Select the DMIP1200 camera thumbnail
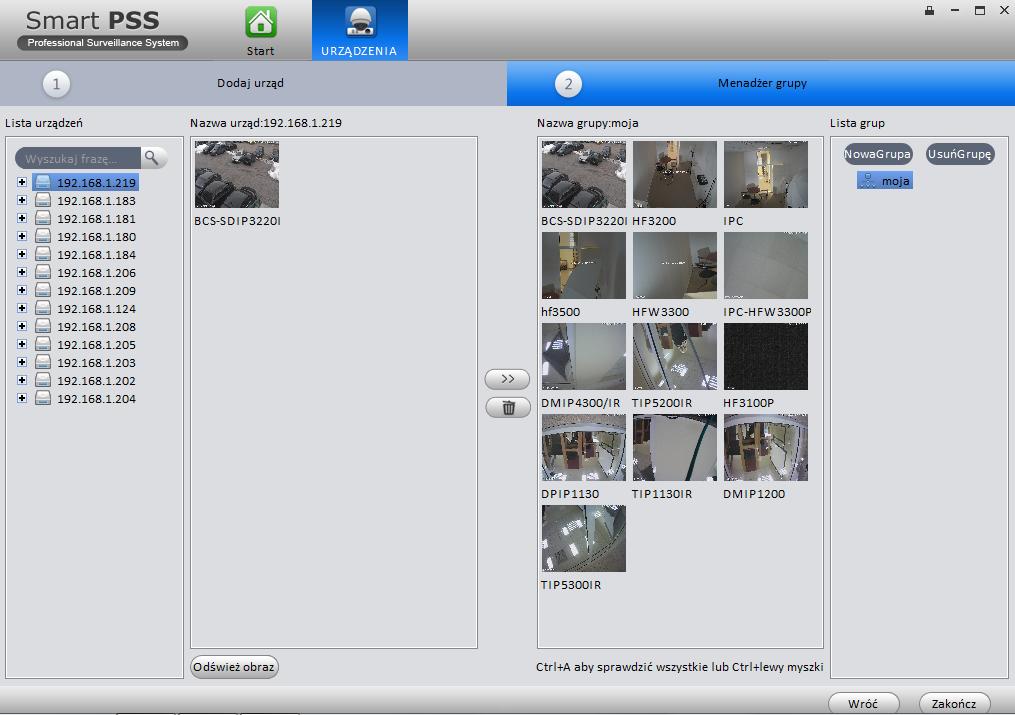Image resolution: width=1015 pixels, height=715 pixels. click(766, 448)
